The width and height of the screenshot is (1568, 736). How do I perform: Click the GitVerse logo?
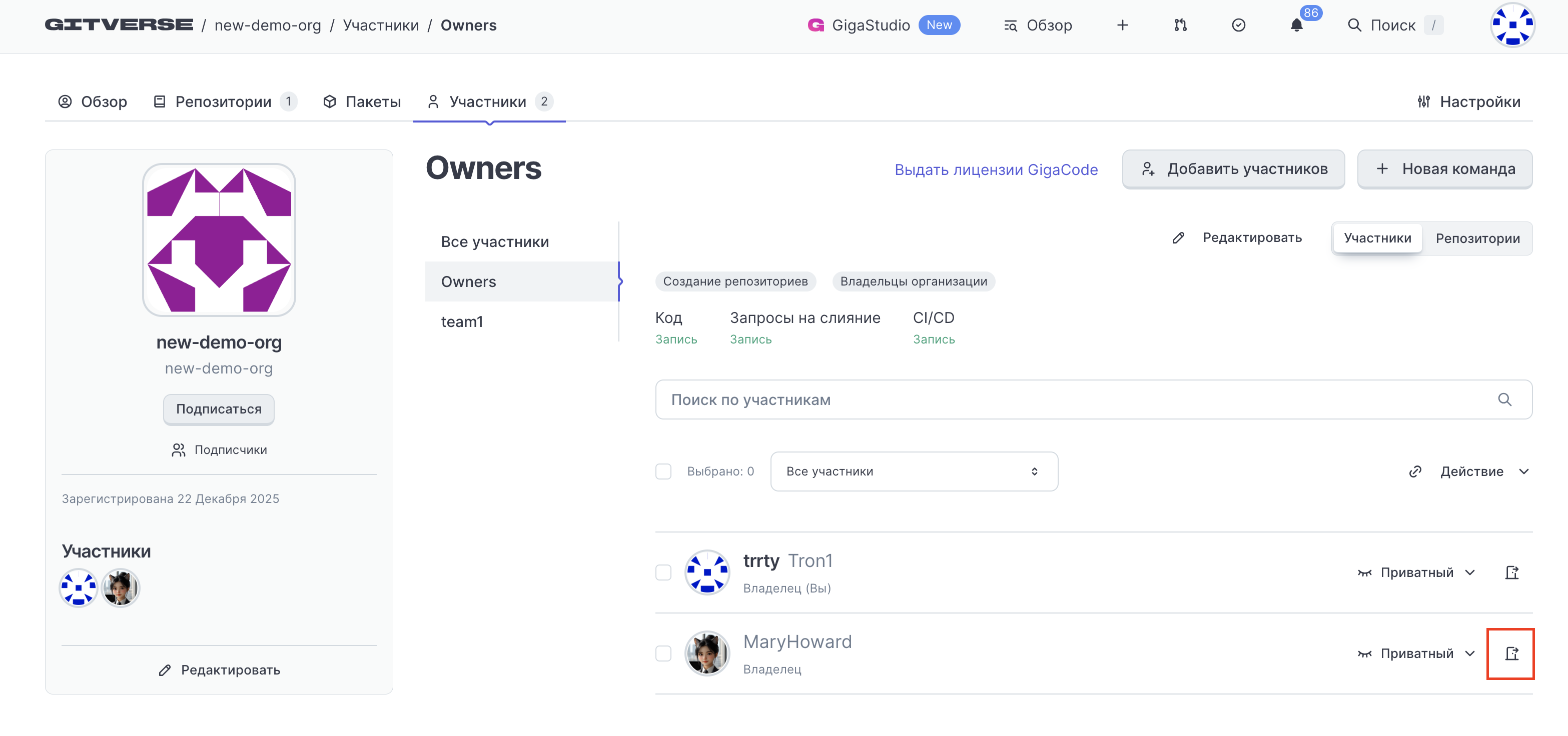pyautogui.click(x=119, y=25)
